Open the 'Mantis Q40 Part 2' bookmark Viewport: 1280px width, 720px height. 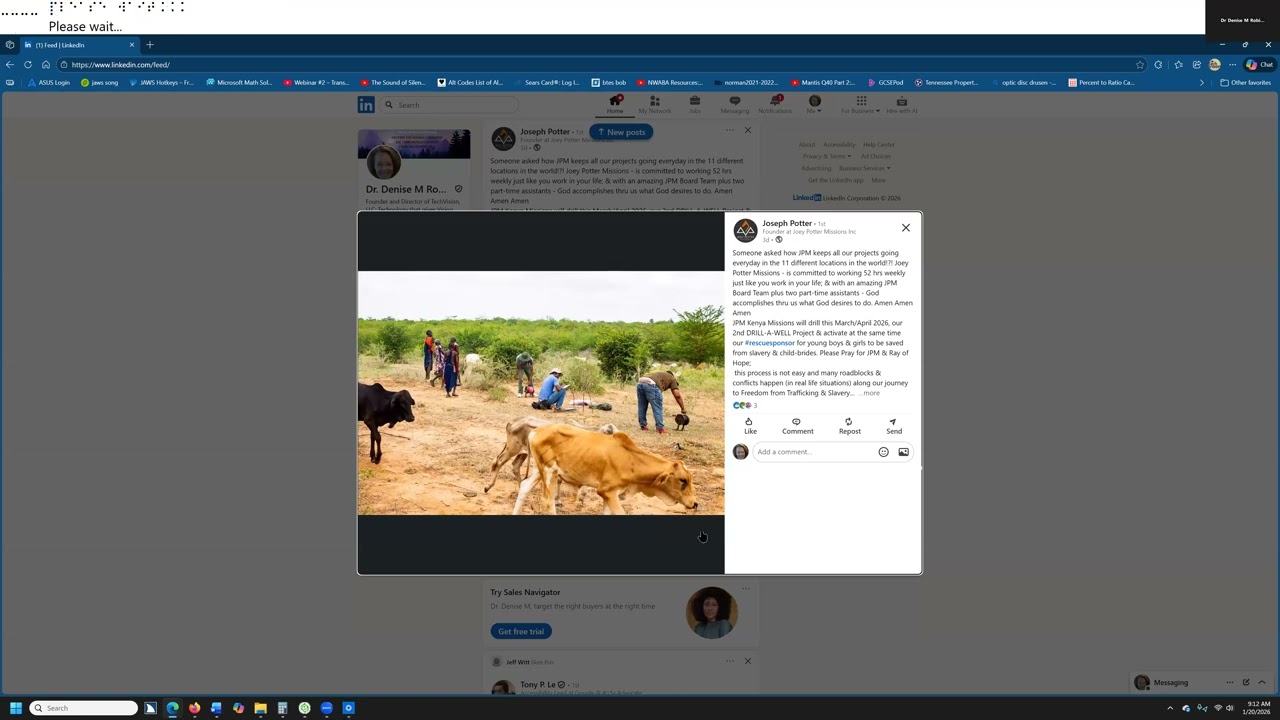[x=823, y=83]
